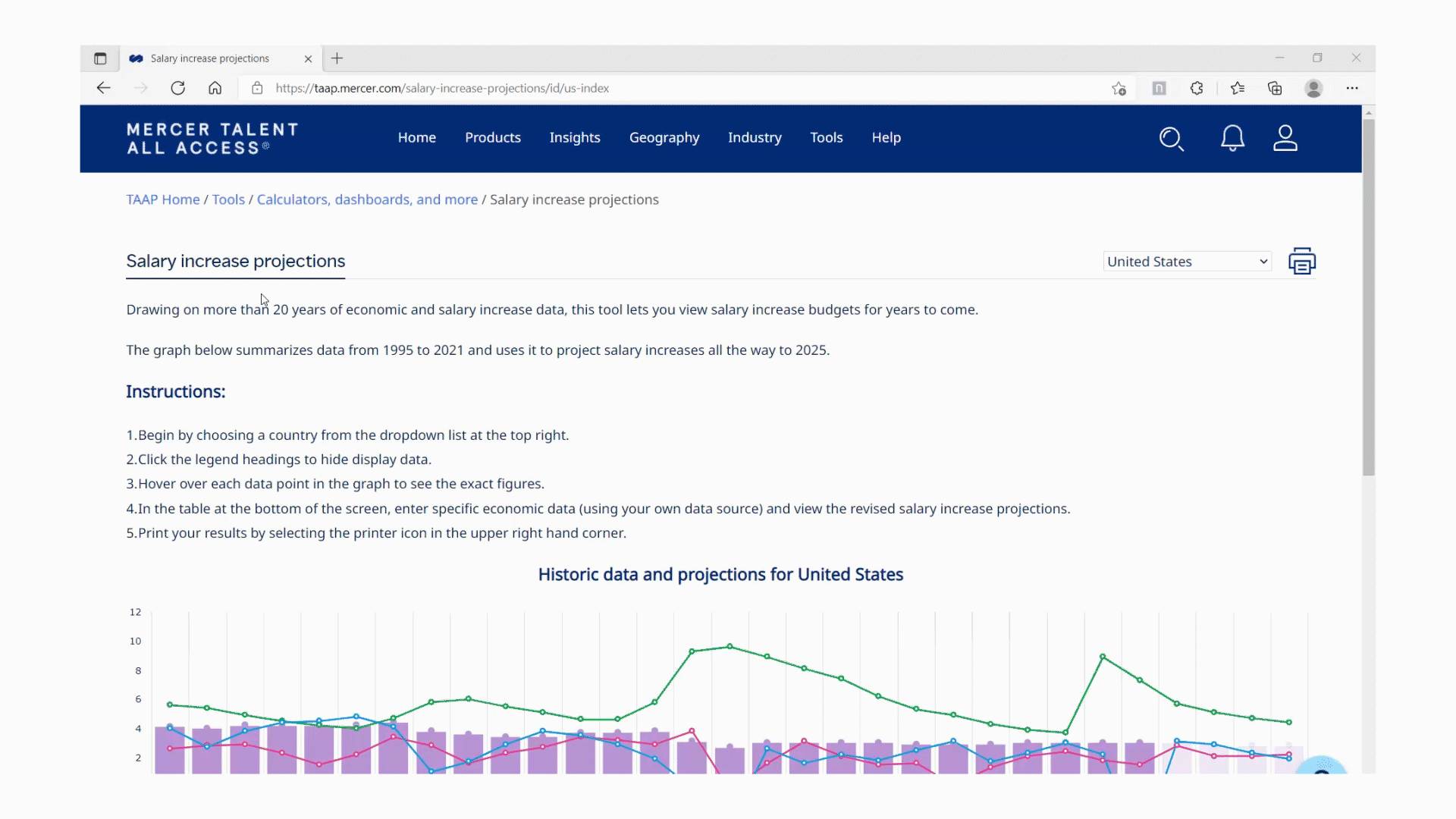
Task: Toggle the vertical tabs pane
Action: [x=100, y=58]
